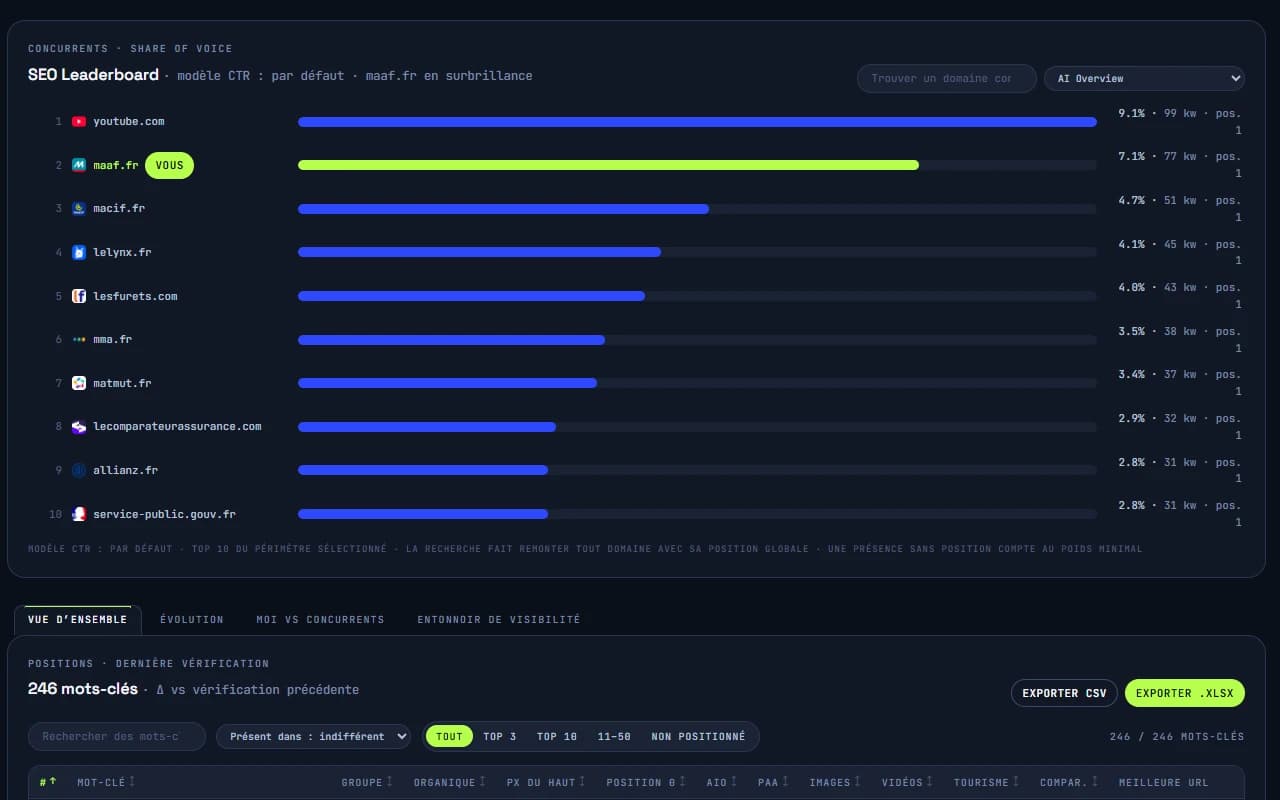Select the TOUT position filter
This screenshot has height=800, width=1280.
(450, 736)
